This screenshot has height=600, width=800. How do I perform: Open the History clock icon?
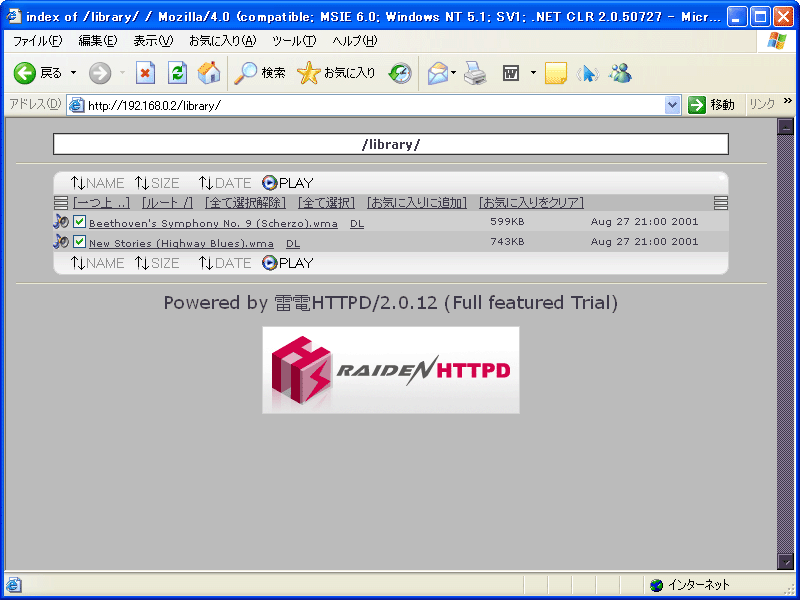[x=400, y=73]
